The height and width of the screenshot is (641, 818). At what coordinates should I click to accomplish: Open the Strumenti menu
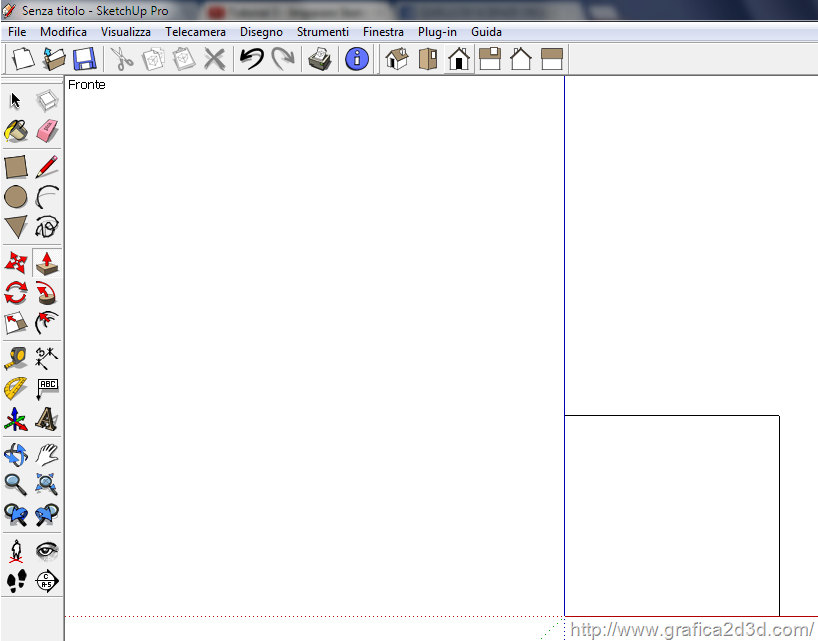(322, 32)
